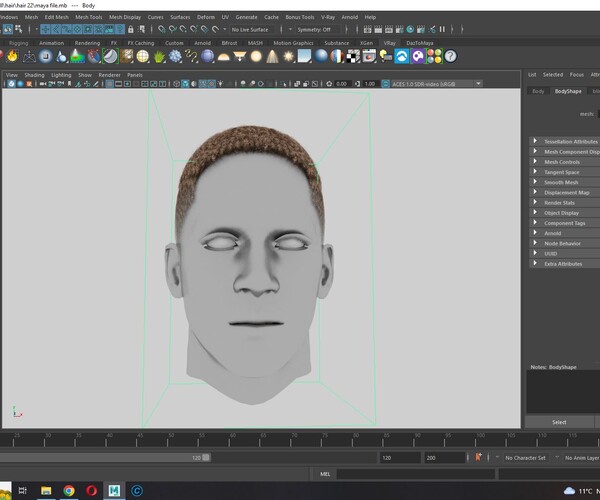The width and height of the screenshot is (600, 500).
Task: Click the green grass icon on the shelf
Action: [x=159, y=57]
